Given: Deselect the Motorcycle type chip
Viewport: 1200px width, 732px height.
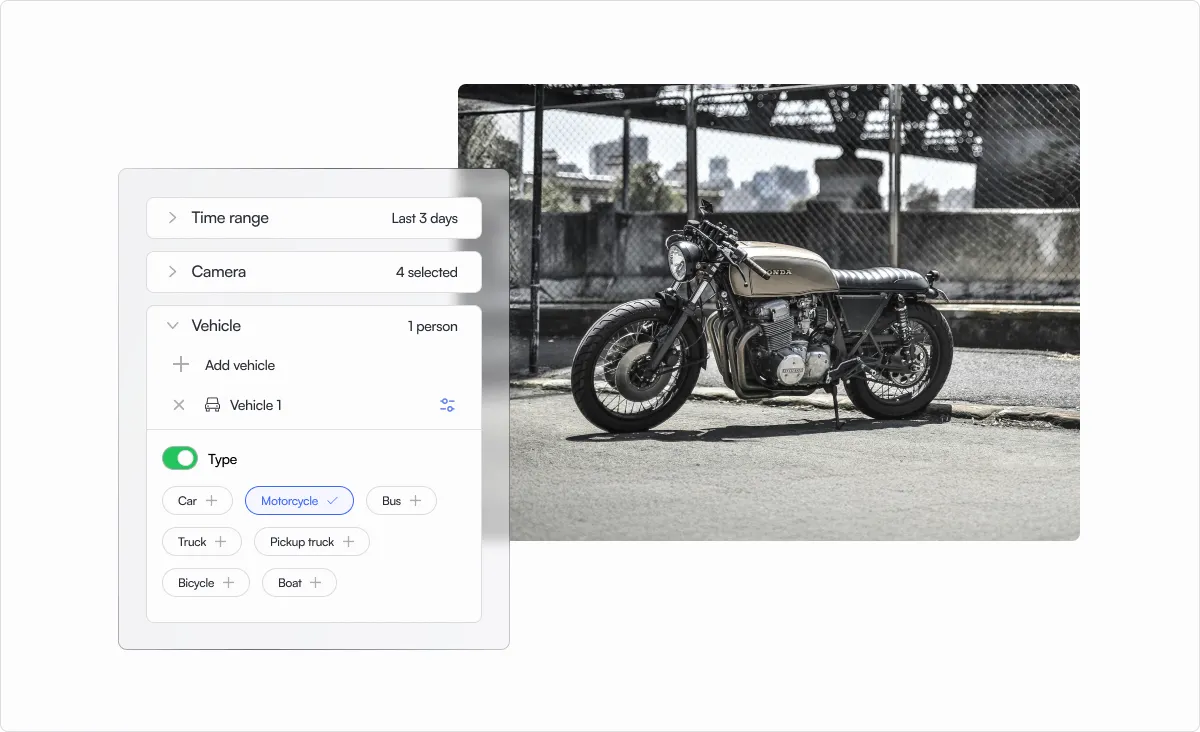Looking at the screenshot, I should [x=299, y=501].
